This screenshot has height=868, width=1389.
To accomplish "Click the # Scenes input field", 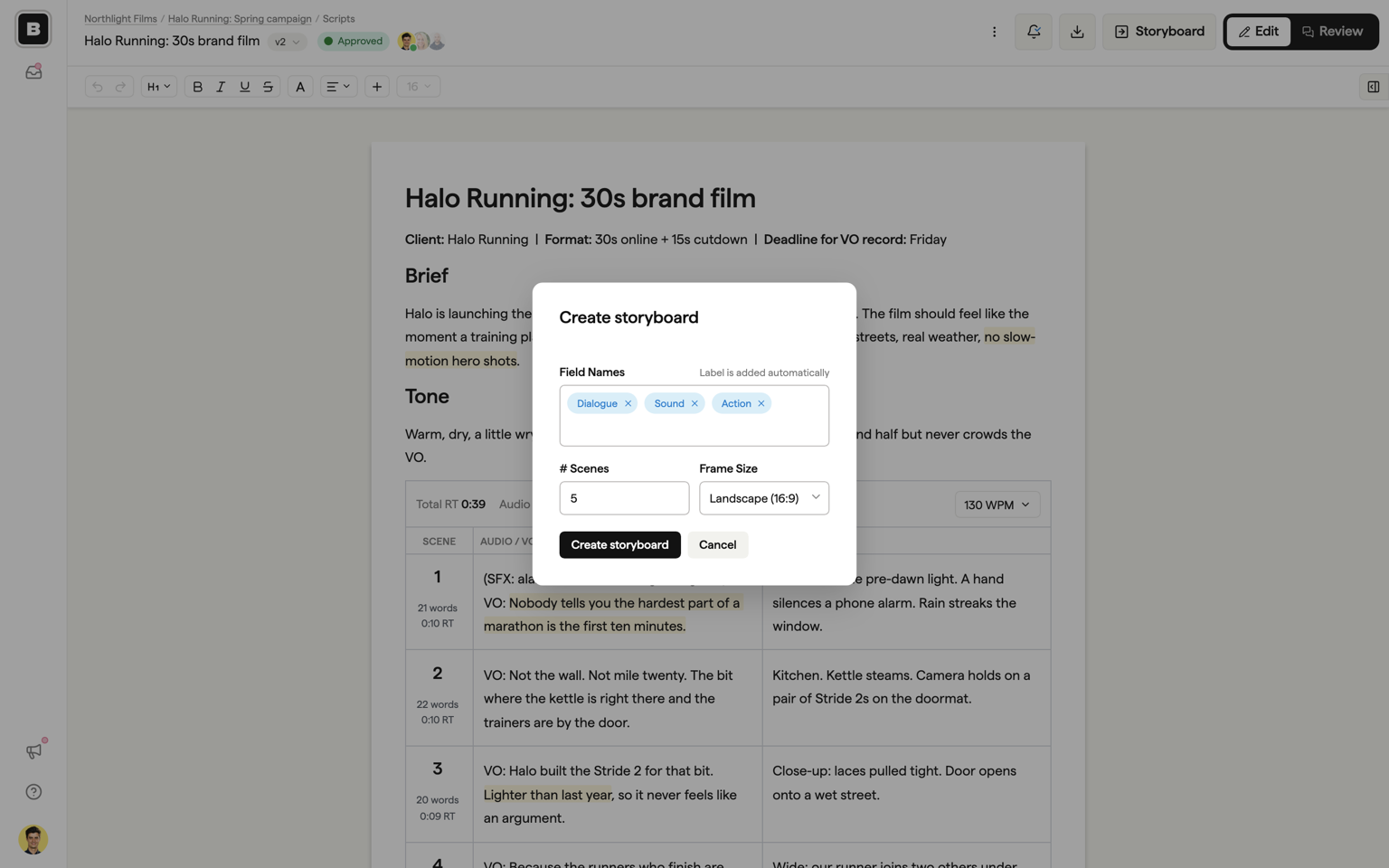I will 624,498.
